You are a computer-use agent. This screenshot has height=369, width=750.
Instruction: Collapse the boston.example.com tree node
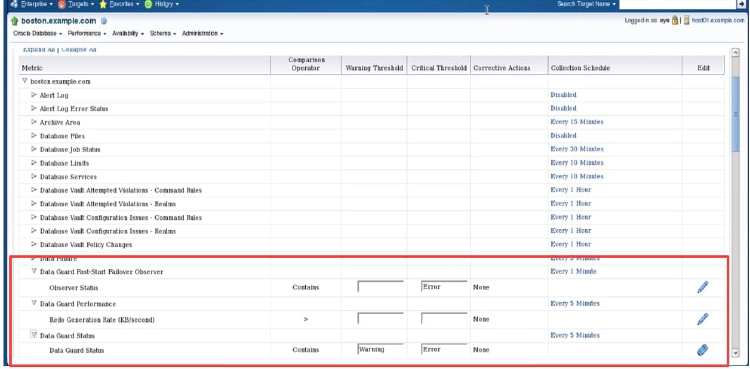tap(25, 81)
